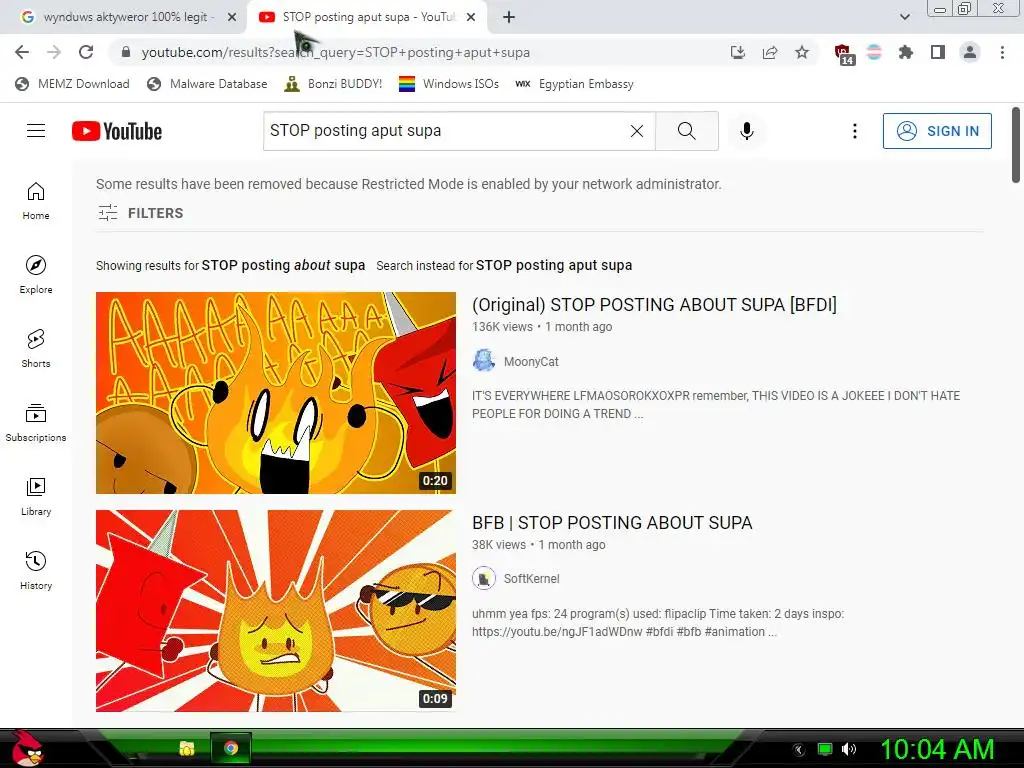Visit the SoftKernel channel name
Viewport: 1024px width, 768px height.
(532, 579)
